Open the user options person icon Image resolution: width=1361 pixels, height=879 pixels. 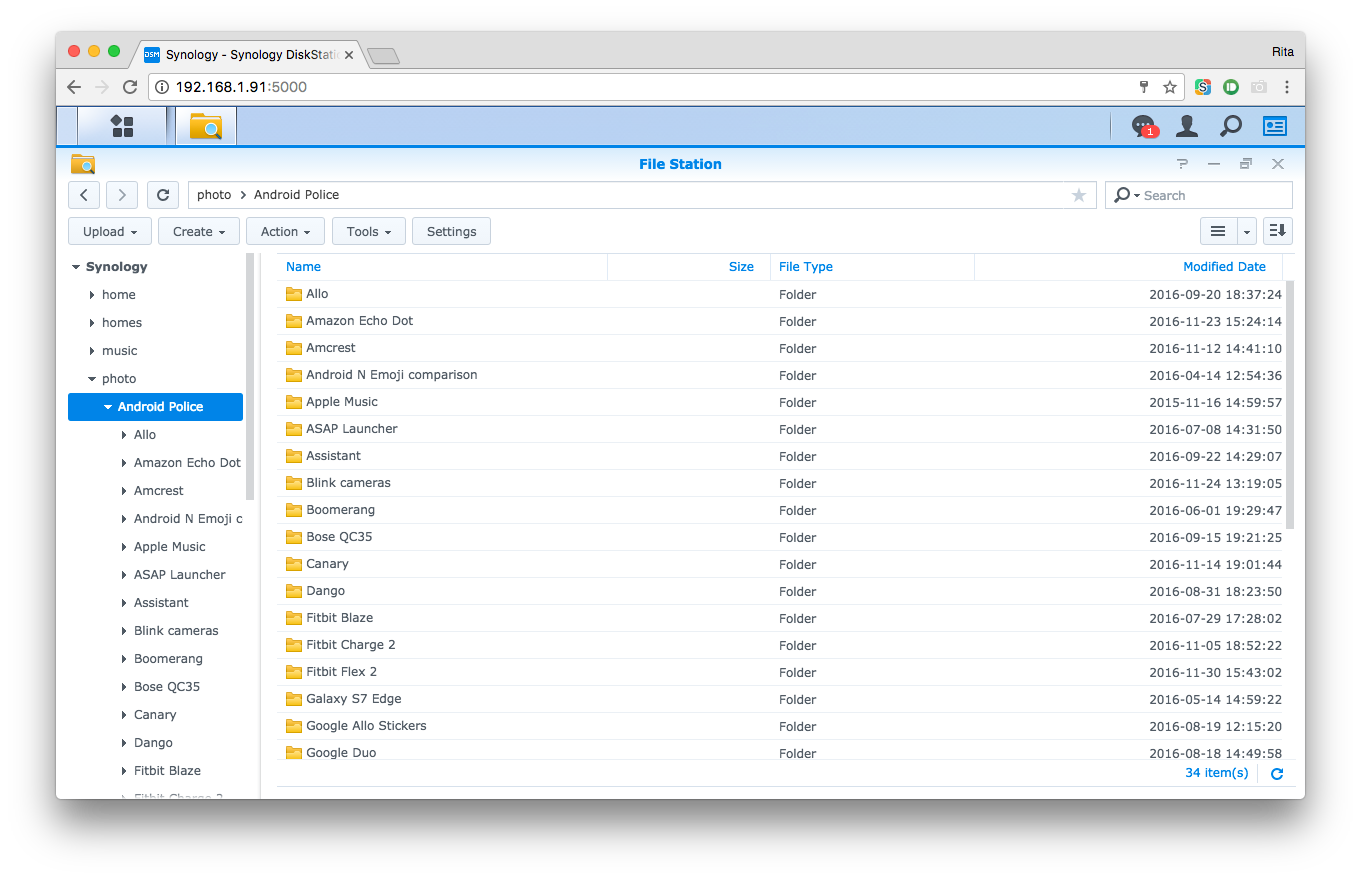1187,126
